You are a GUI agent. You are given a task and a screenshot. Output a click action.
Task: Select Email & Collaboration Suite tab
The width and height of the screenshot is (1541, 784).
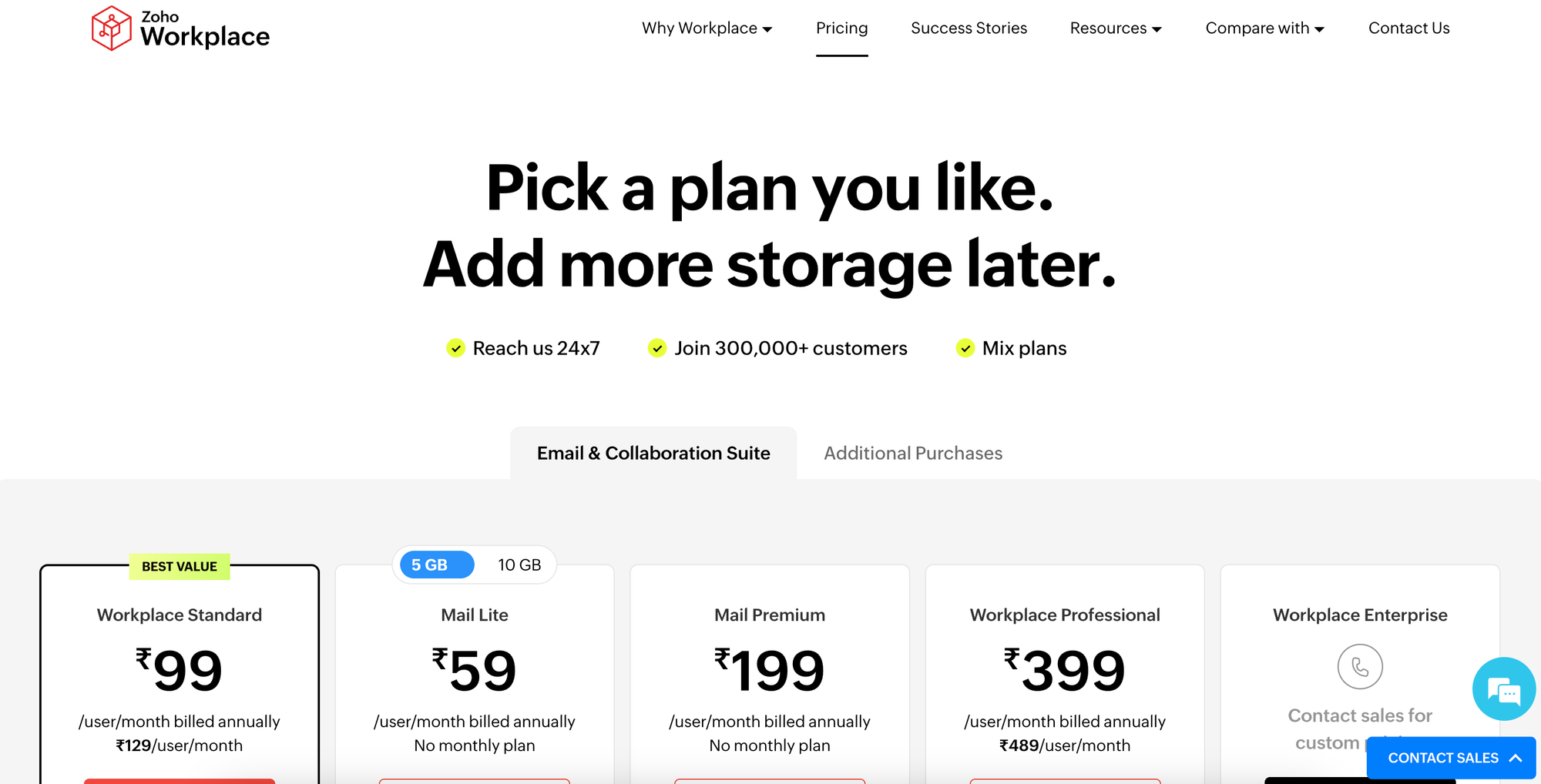(x=653, y=454)
